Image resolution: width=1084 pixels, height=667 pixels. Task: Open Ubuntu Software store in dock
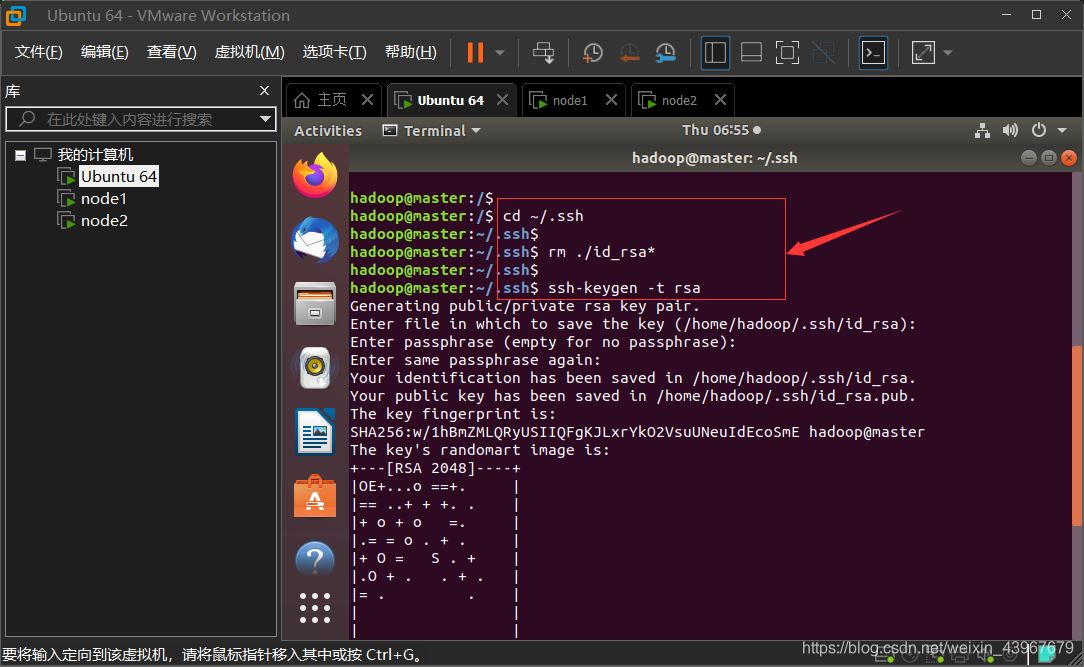click(x=315, y=496)
